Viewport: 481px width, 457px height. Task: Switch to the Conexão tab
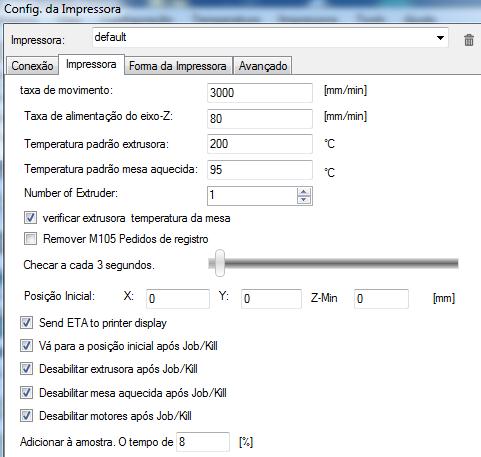coord(32,66)
